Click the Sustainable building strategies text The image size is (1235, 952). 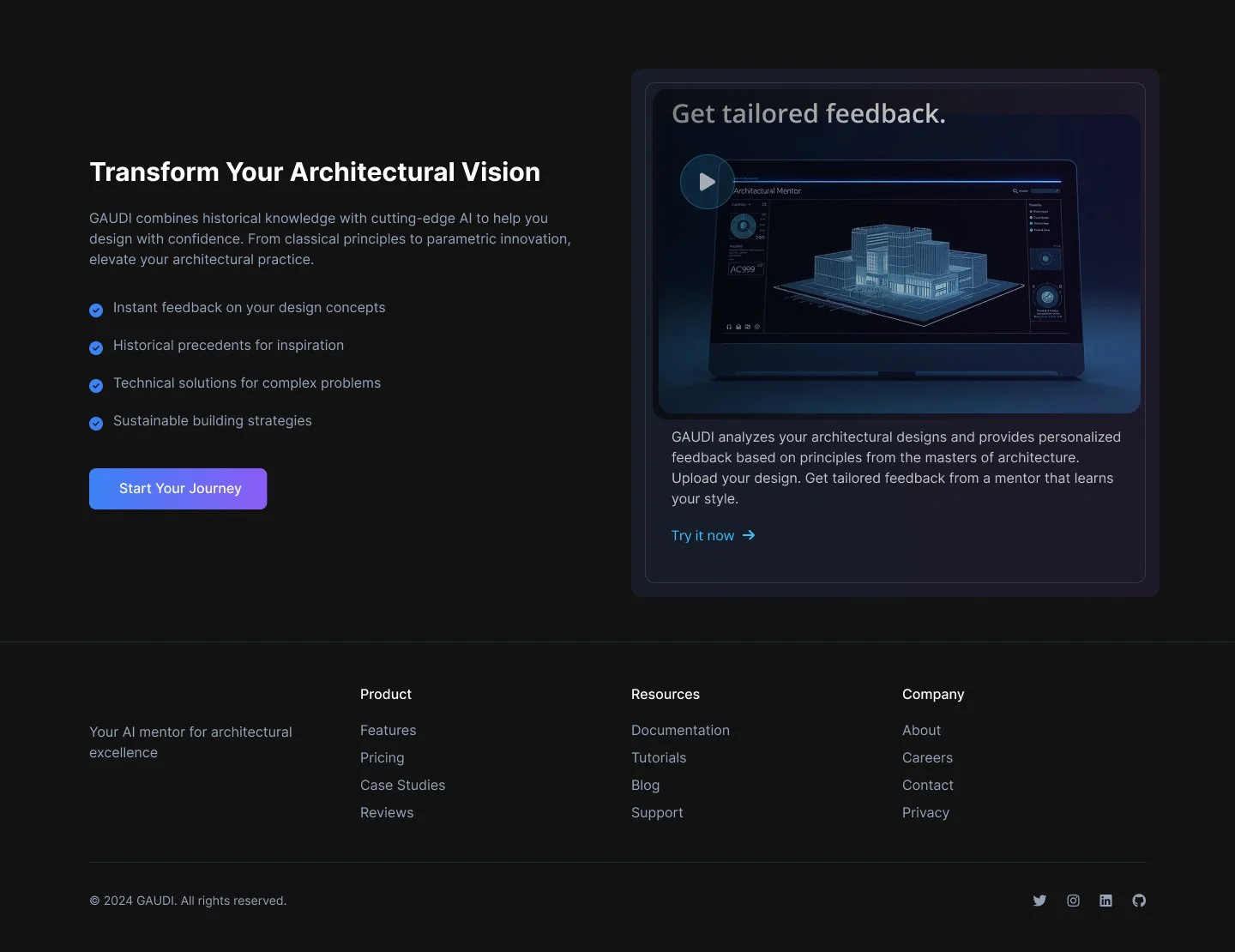pyautogui.click(x=213, y=421)
